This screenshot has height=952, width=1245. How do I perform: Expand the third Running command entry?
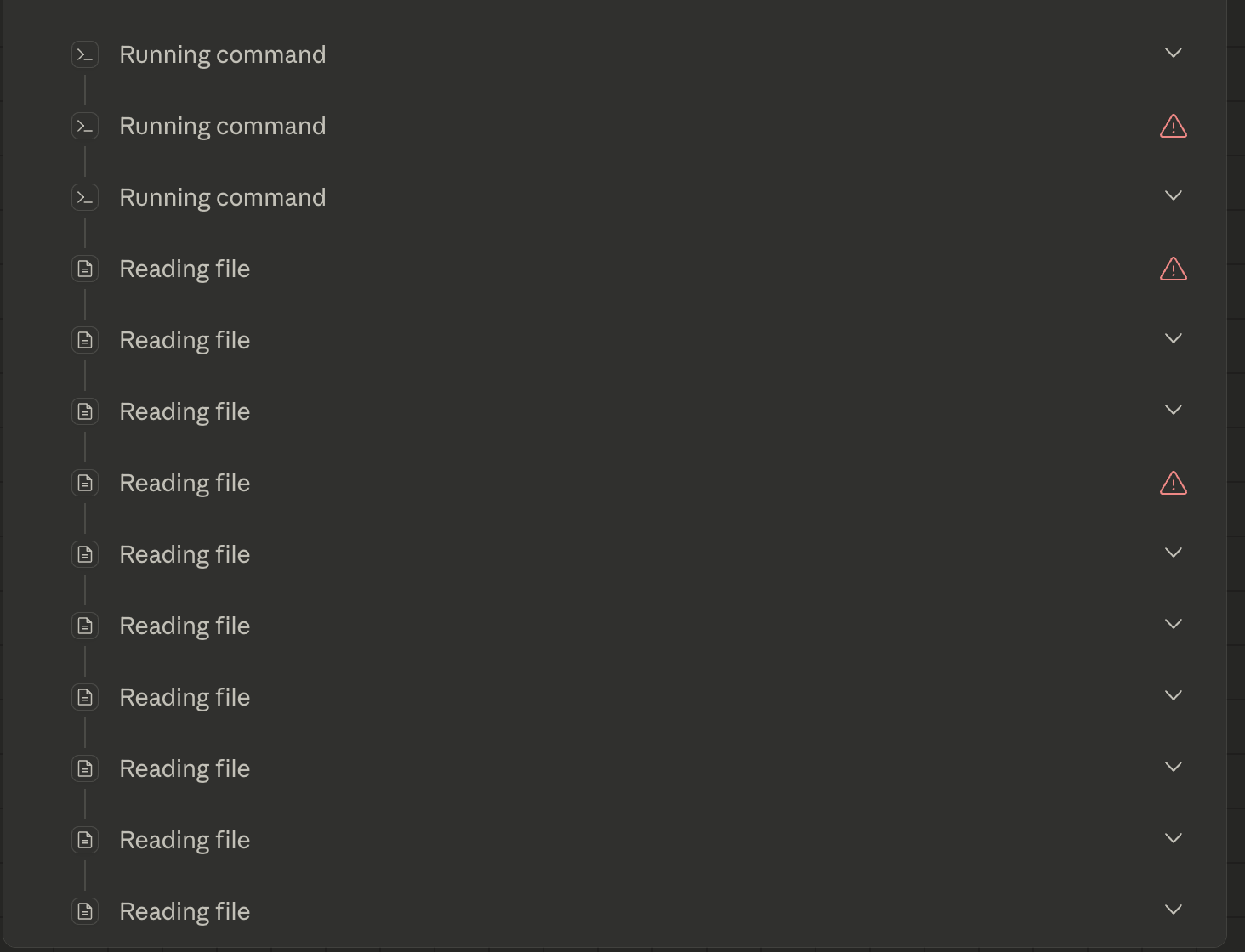1173,195
